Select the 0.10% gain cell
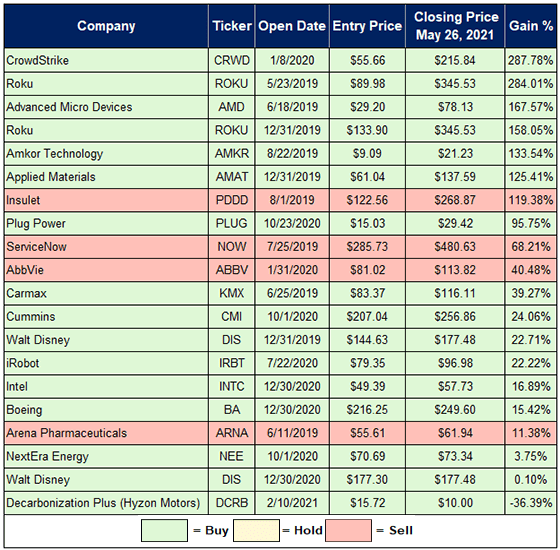Image resolution: width=560 pixels, height=550 pixels. [x=531, y=480]
